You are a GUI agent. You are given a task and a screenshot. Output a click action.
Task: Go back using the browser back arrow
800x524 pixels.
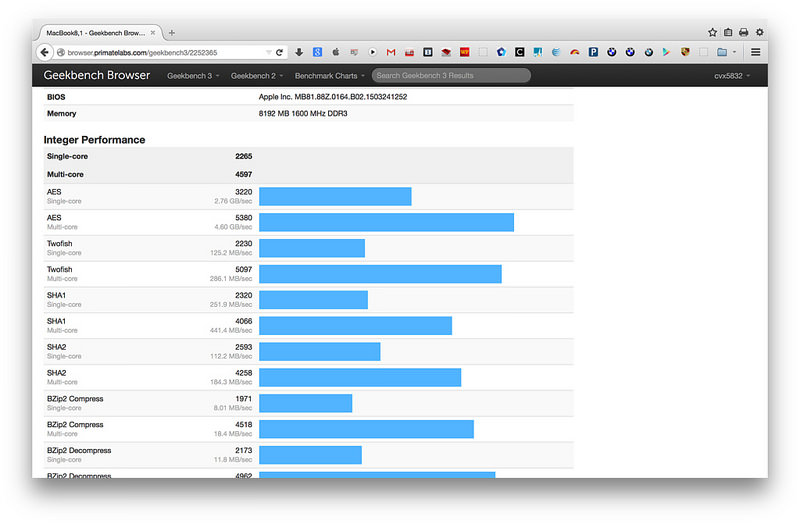click(44, 52)
